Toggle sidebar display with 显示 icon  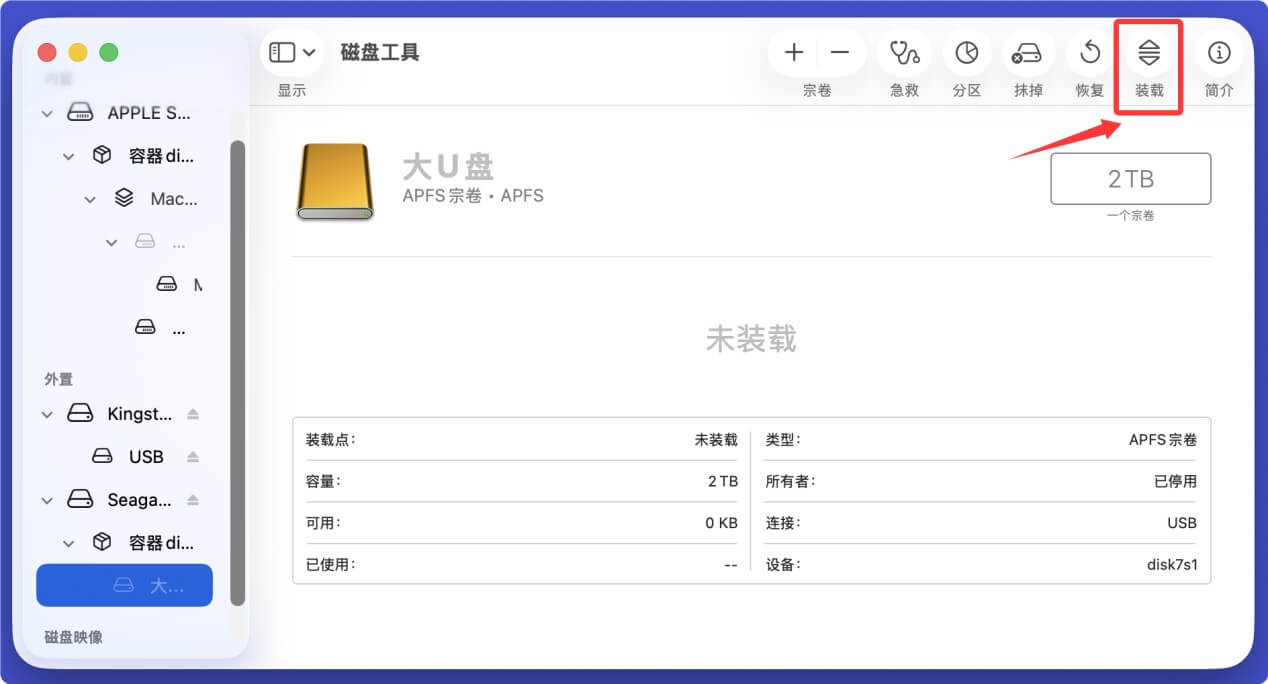click(x=282, y=52)
